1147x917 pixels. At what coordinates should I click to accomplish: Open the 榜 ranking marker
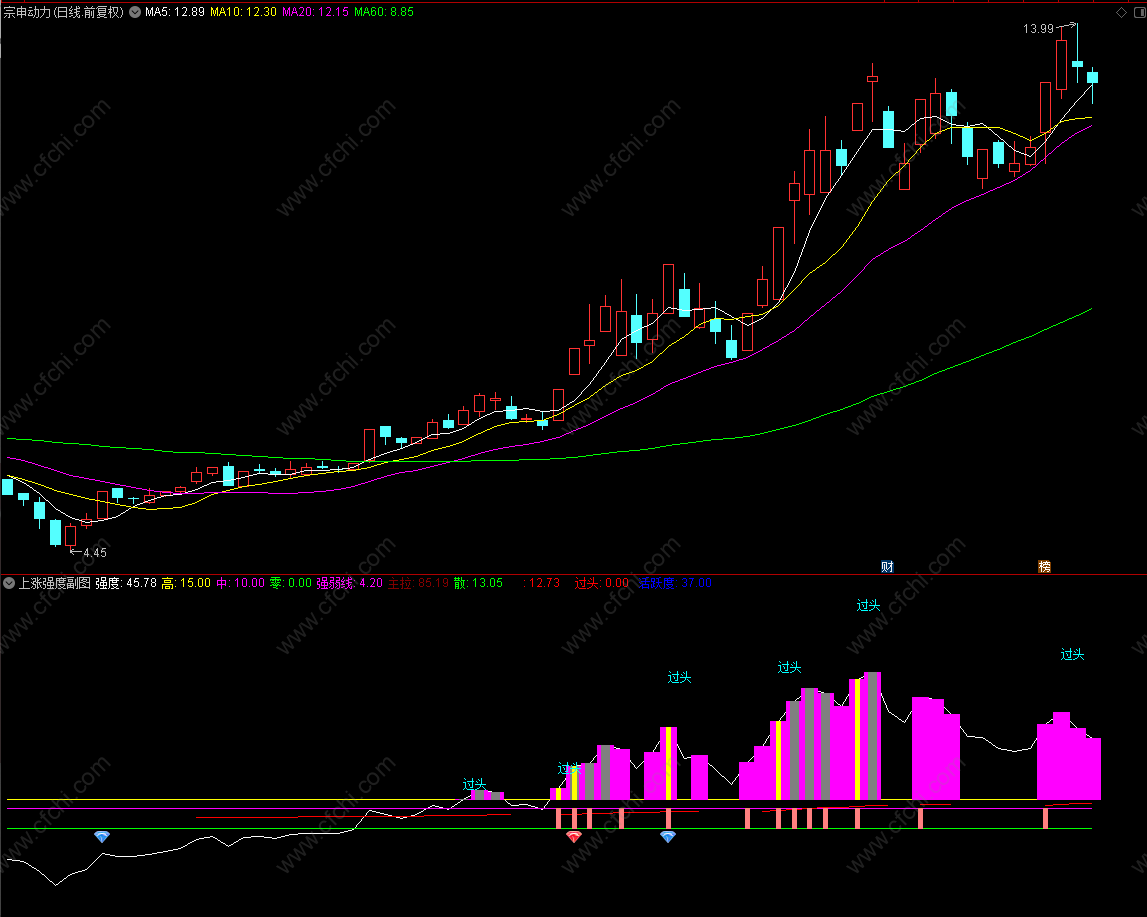1045,566
